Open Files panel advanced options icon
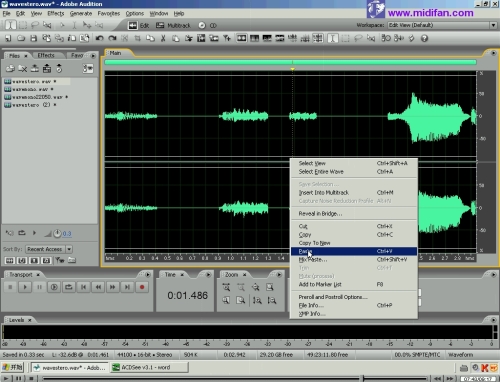Screen dimensions: 500x382 [x=88, y=69]
